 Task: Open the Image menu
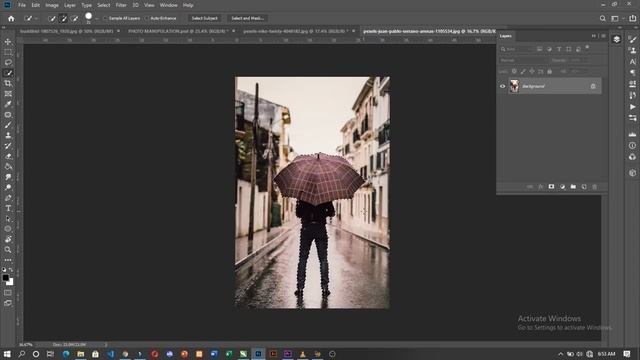coord(52,5)
